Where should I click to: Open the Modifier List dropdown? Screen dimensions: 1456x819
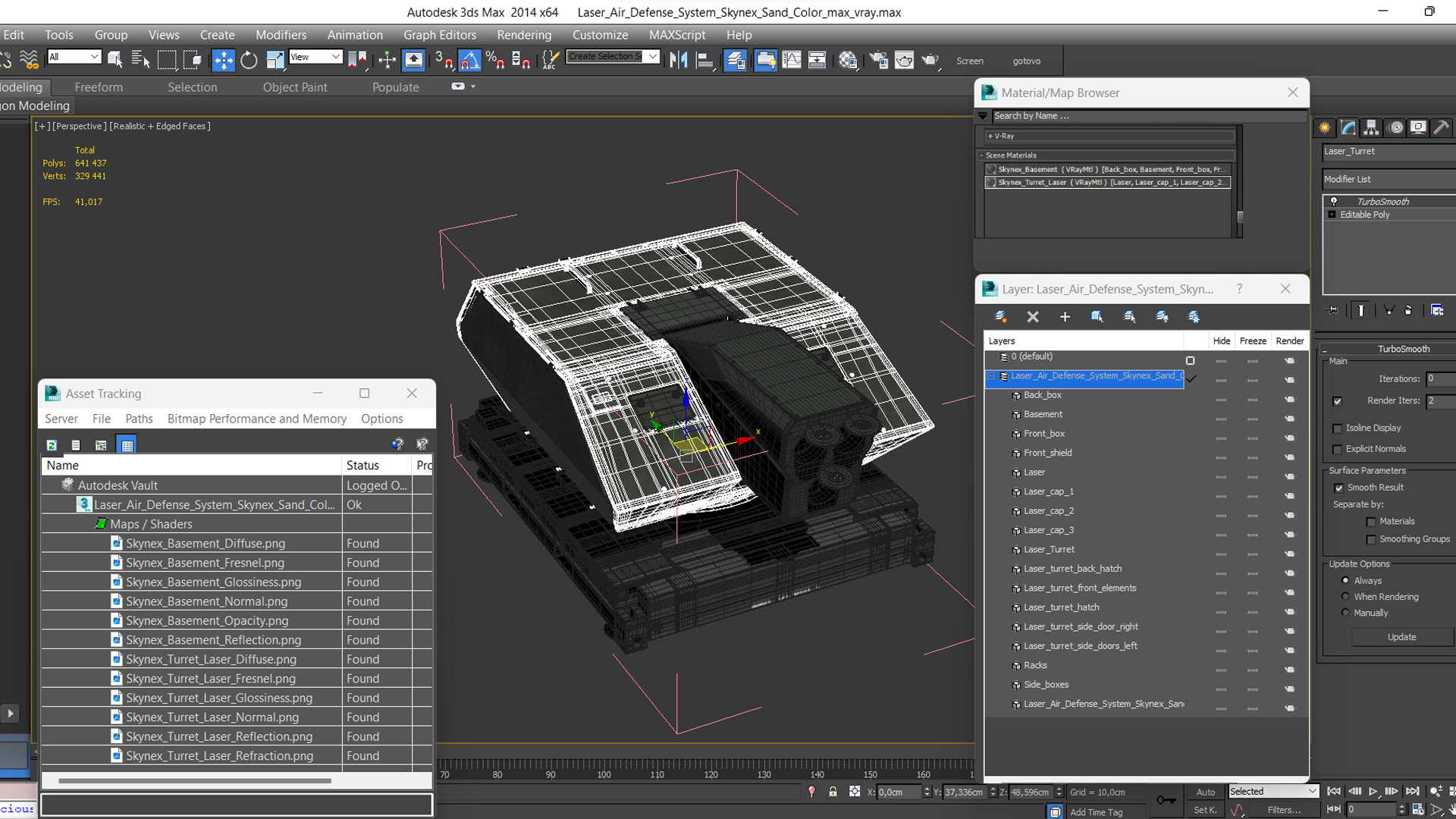[x=1389, y=180]
